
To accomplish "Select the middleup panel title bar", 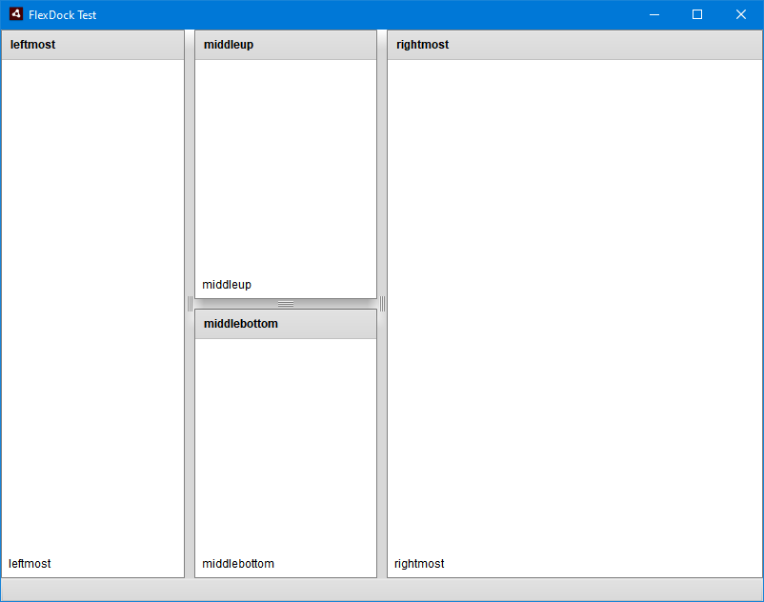I will tap(286, 45).
